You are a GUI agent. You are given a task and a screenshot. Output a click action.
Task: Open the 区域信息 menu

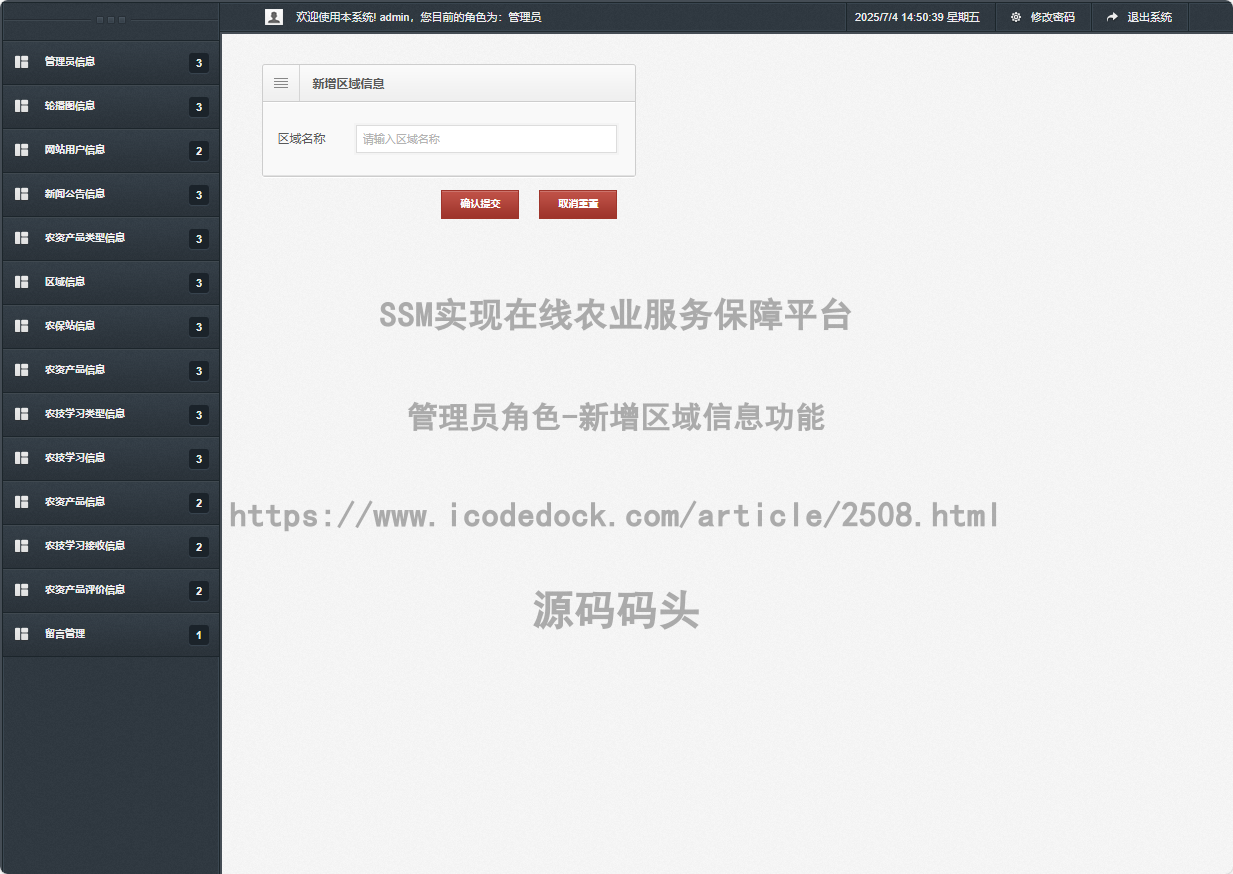tap(110, 282)
